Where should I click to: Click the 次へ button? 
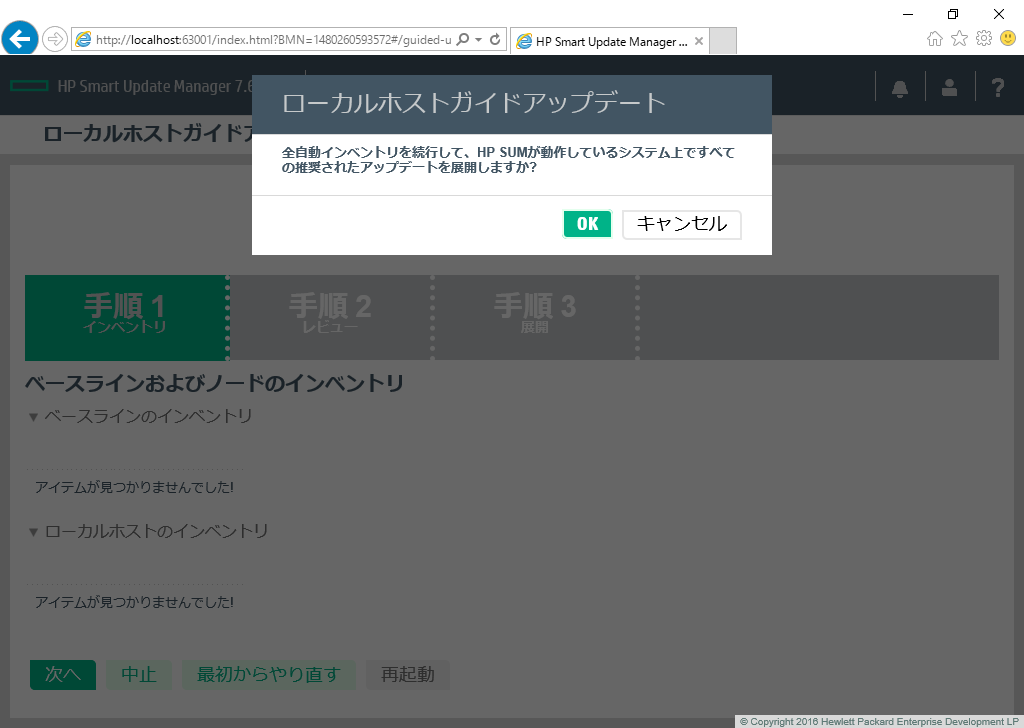click(63, 674)
